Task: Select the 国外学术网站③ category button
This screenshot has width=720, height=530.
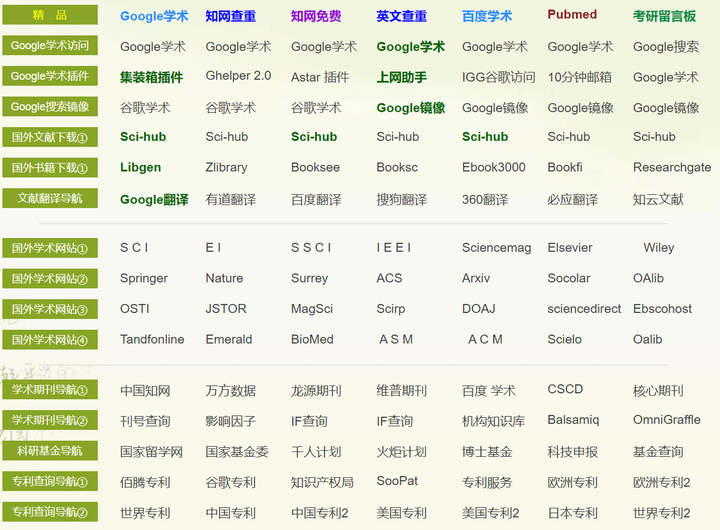Action: 50,309
